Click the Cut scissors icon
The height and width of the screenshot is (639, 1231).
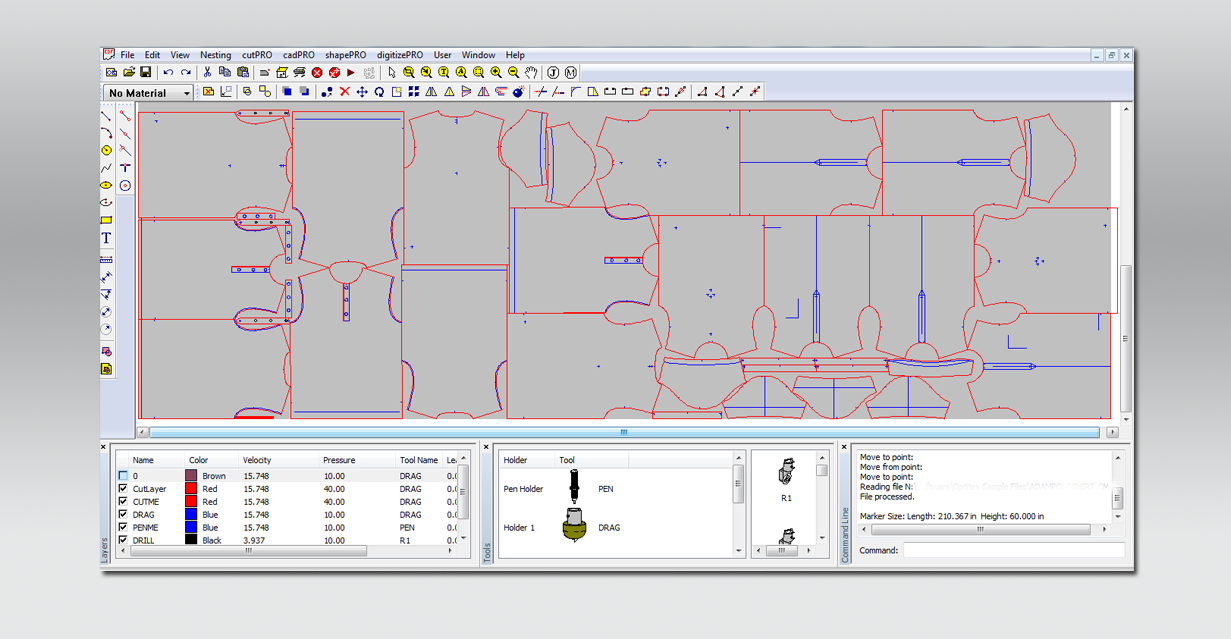coord(207,73)
